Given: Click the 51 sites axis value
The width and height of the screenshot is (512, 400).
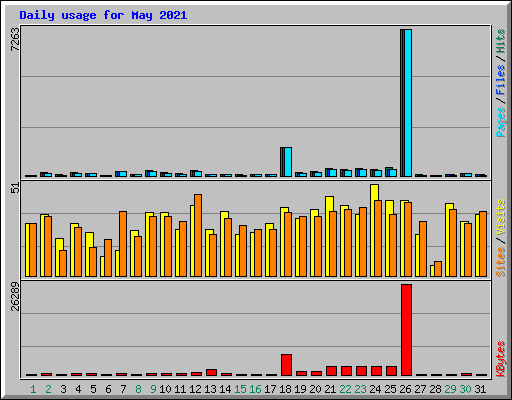Looking at the screenshot, I should 15,188.
